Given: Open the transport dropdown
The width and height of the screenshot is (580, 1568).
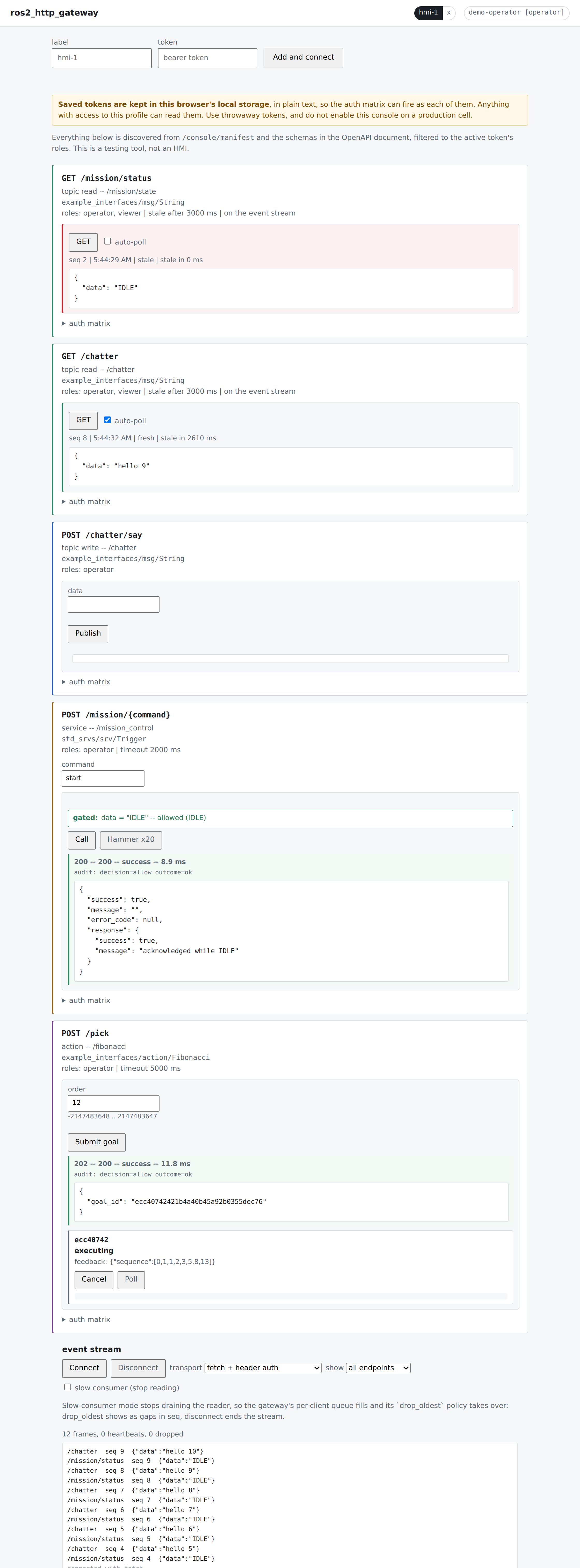Looking at the screenshot, I should (263, 1368).
